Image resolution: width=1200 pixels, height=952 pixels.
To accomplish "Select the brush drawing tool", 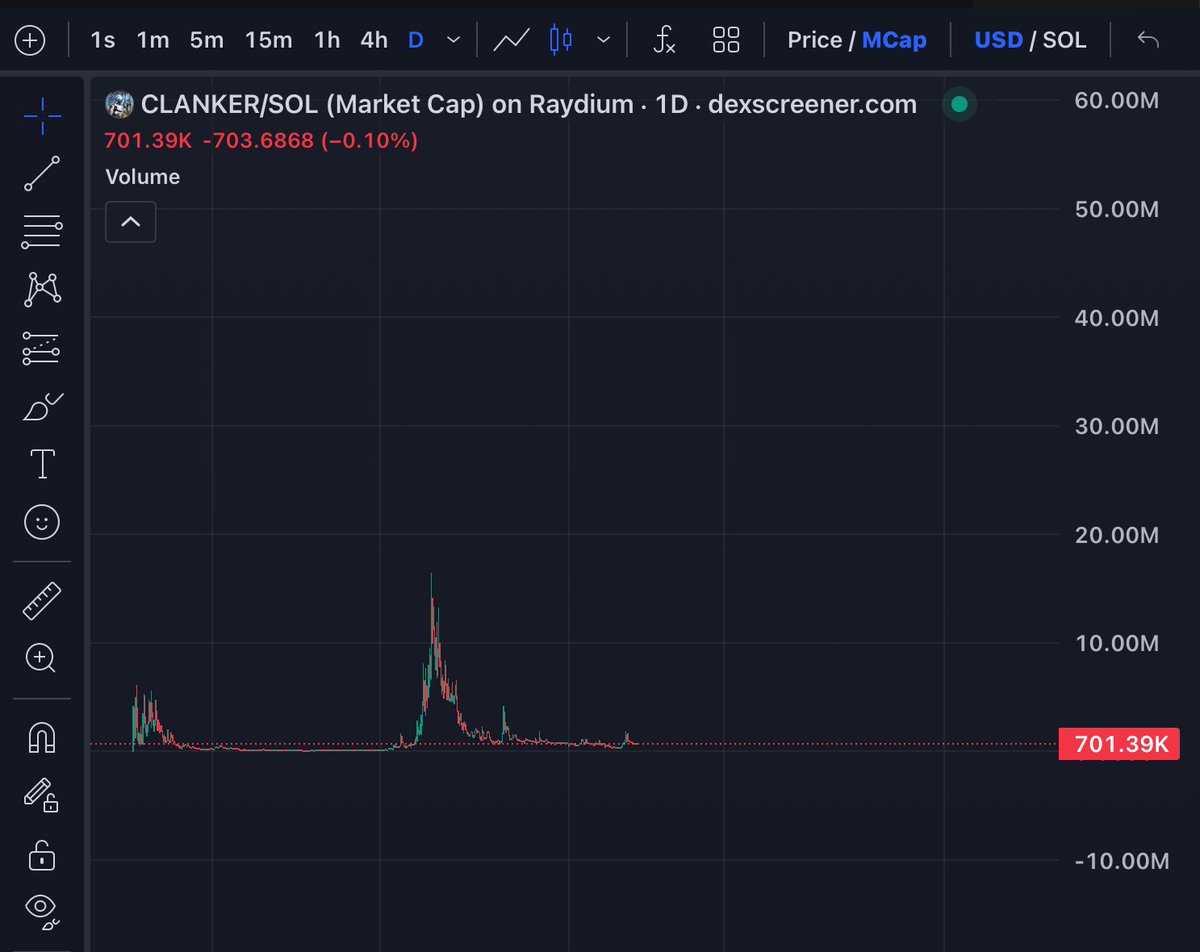I will click(x=42, y=407).
